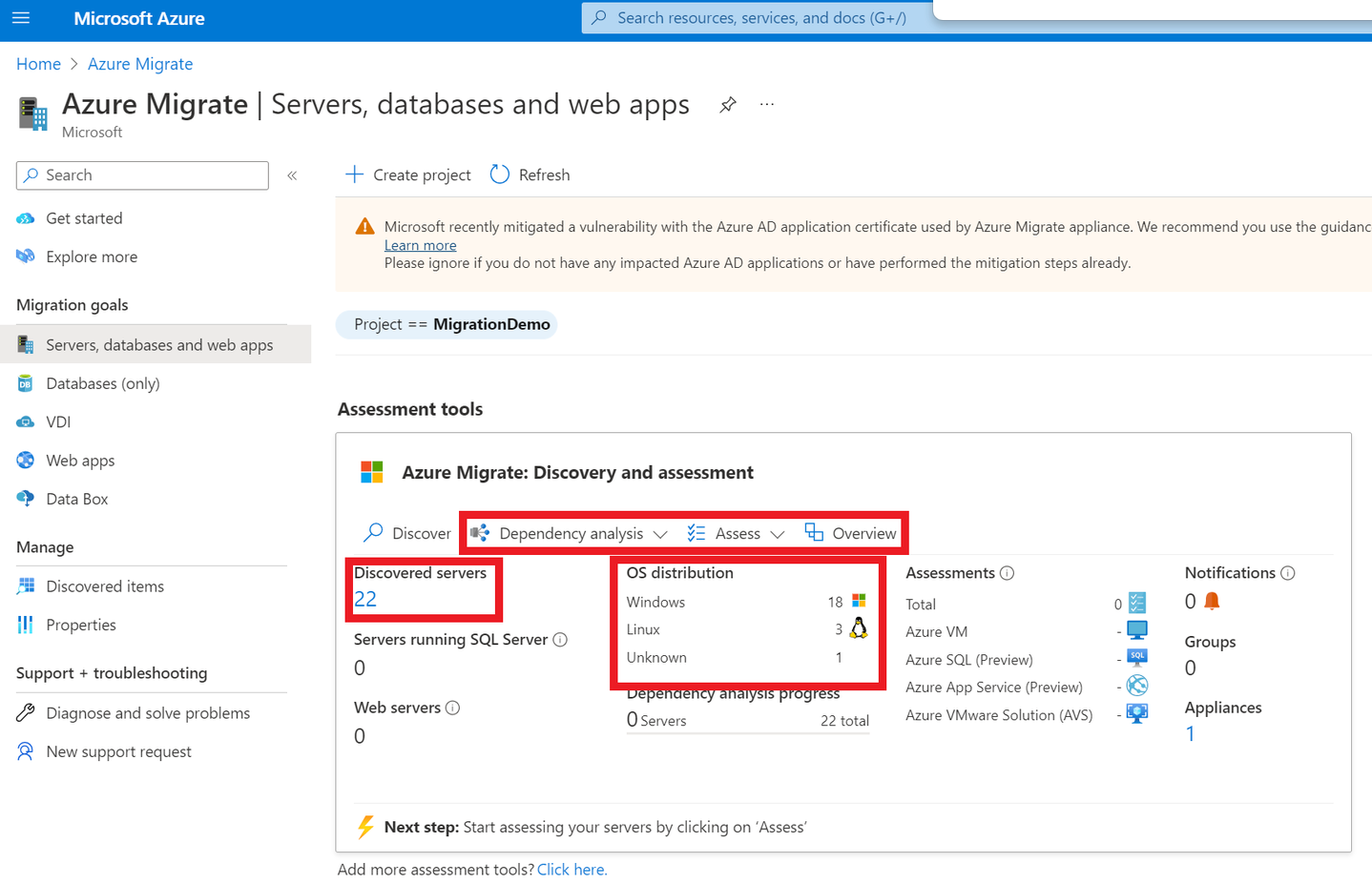The image size is (1372, 883).
Task: Pin Azure Migrate page to dashboard
Action: pos(728,105)
